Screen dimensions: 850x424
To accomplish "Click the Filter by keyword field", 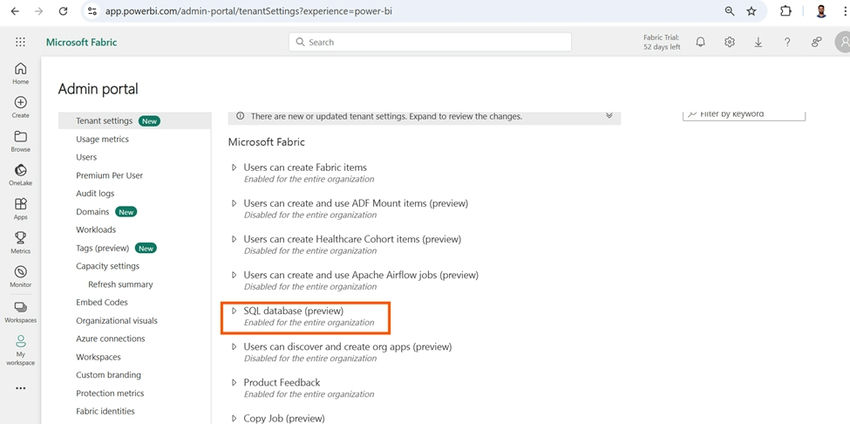I will 744,114.
